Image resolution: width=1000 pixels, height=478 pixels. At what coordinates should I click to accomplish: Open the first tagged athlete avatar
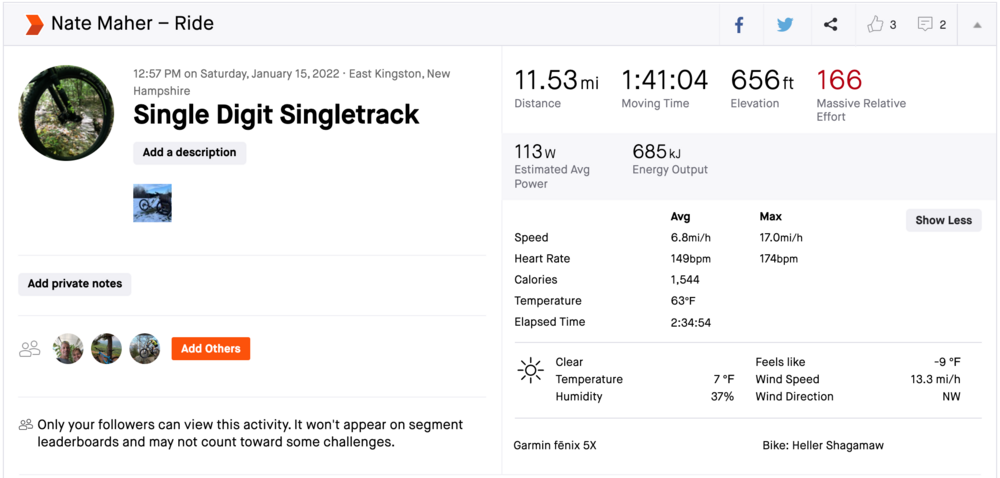(68, 348)
